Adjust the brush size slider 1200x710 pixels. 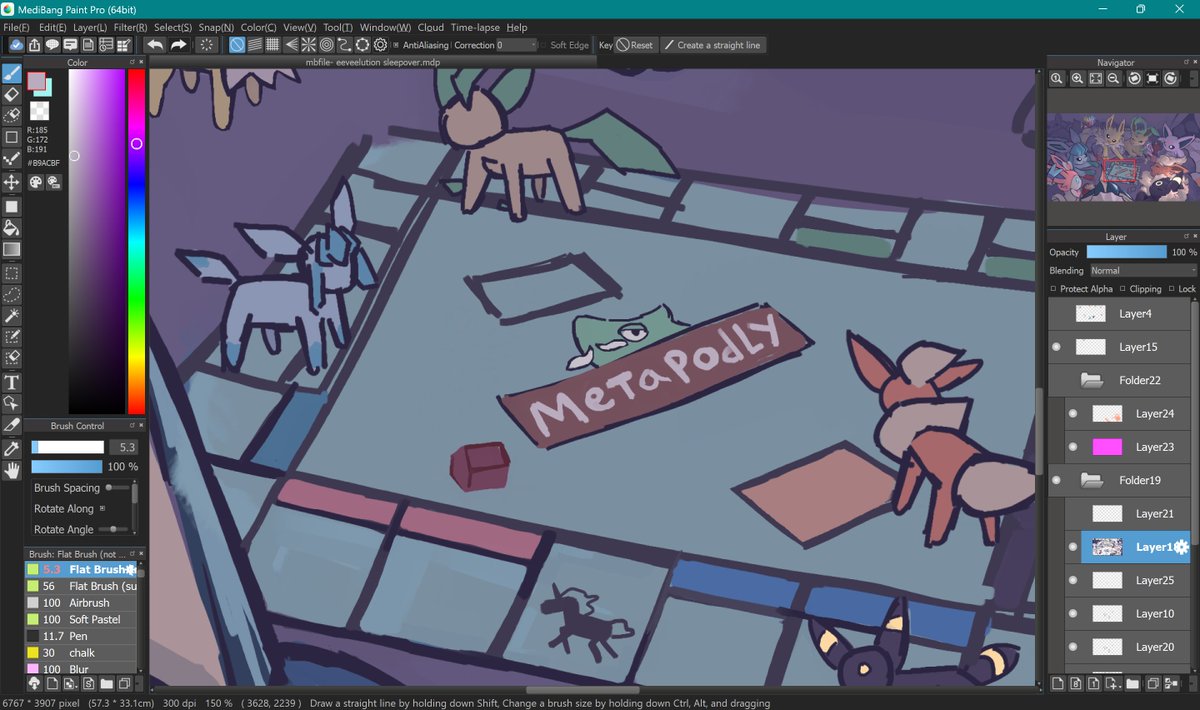click(x=68, y=447)
